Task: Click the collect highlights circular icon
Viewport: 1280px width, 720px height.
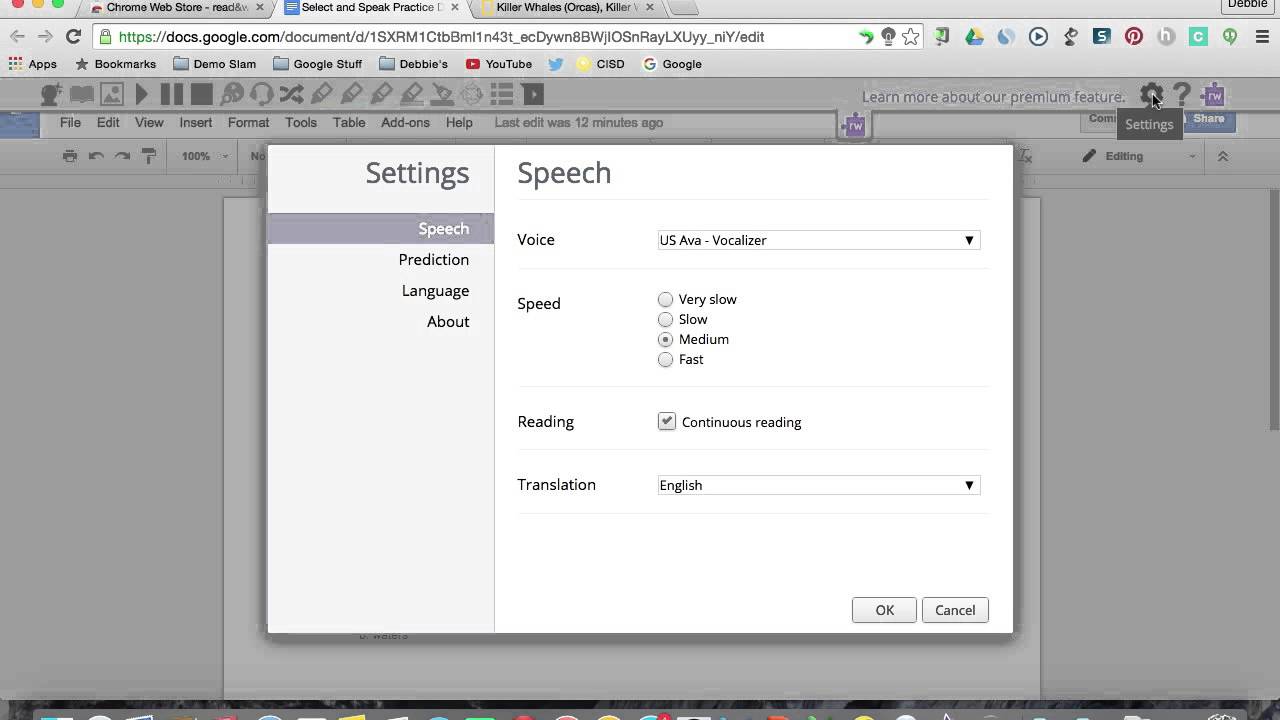Action: pyautogui.click(x=472, y=94)
